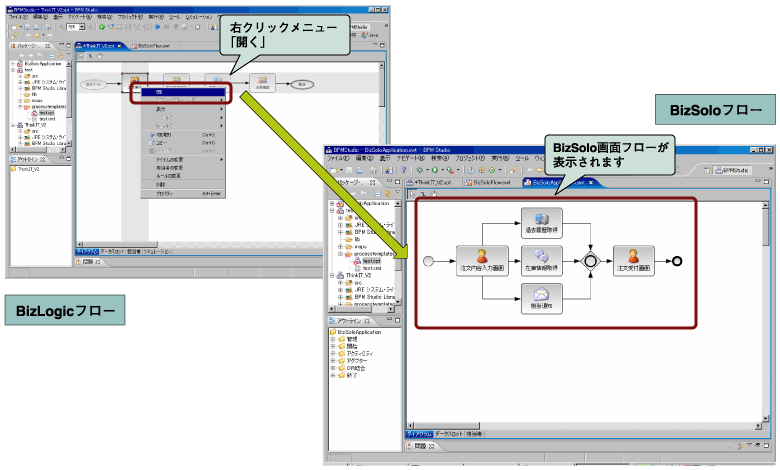The width and height of the screenshot is (780, 470).
Task: Open the ファイル menu in the BizSolo window
Action: [338, 158]
